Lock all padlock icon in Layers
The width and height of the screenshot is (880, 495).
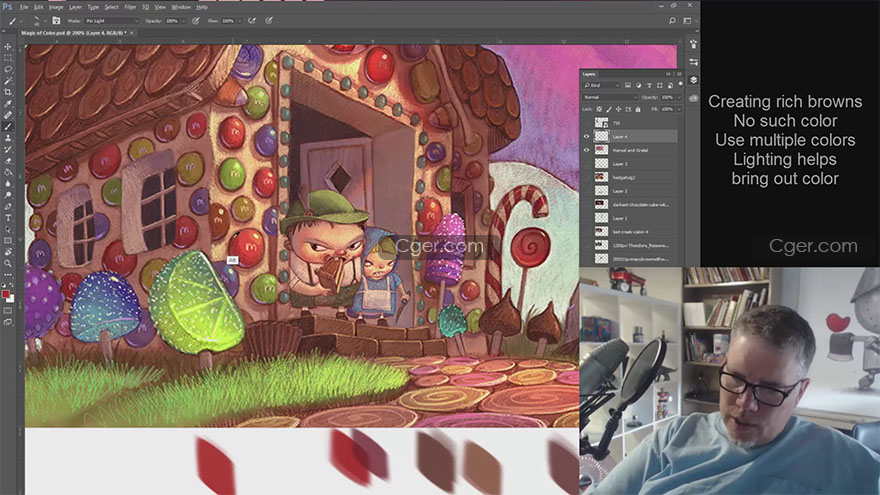click(x=638, y=109)
